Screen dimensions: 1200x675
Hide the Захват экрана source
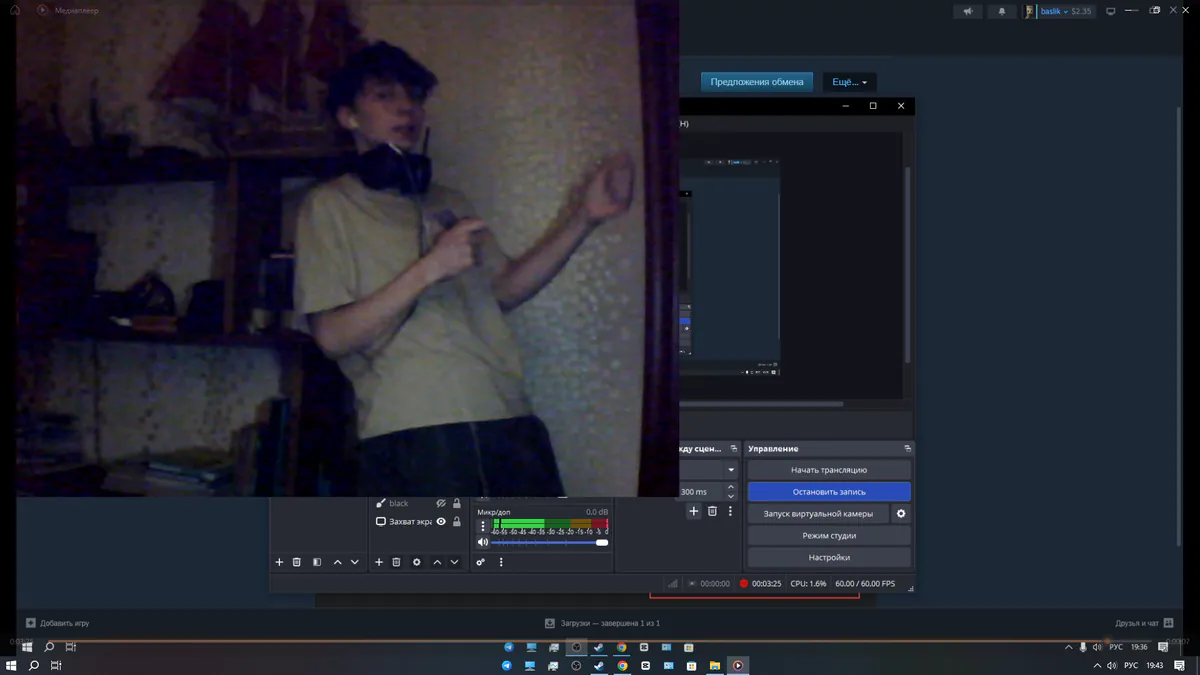point(441,521)
